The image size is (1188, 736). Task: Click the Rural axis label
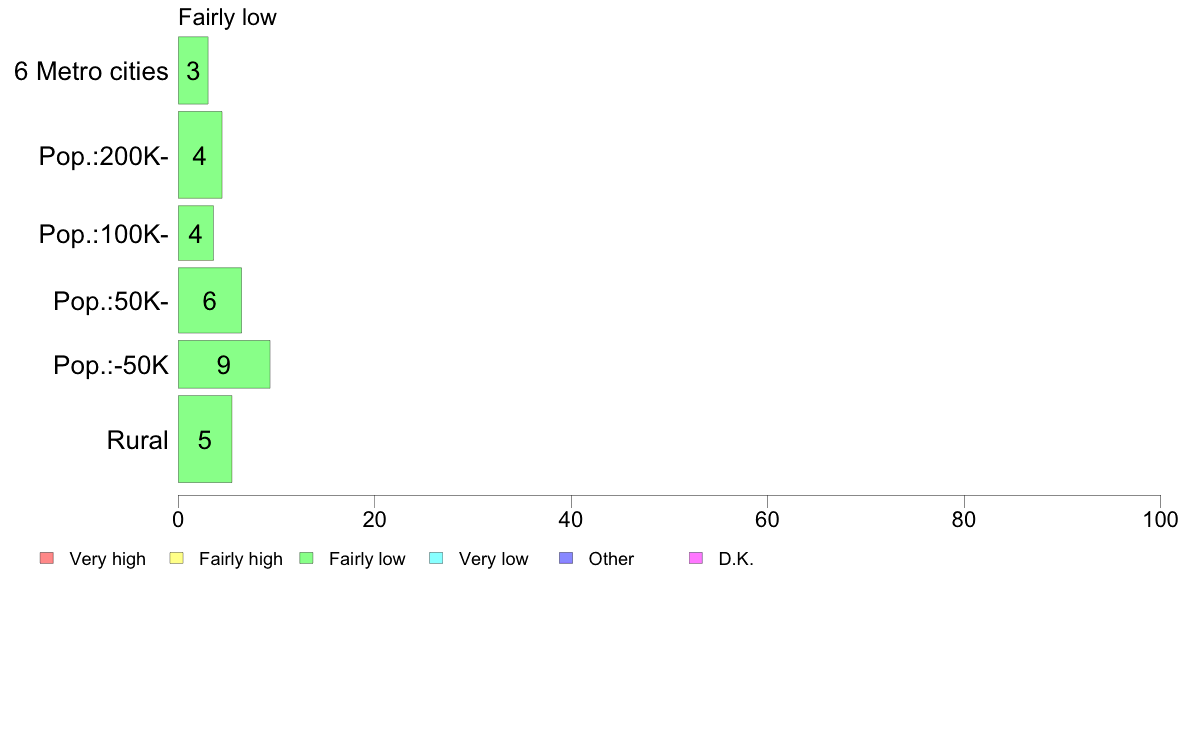point(137,439)
